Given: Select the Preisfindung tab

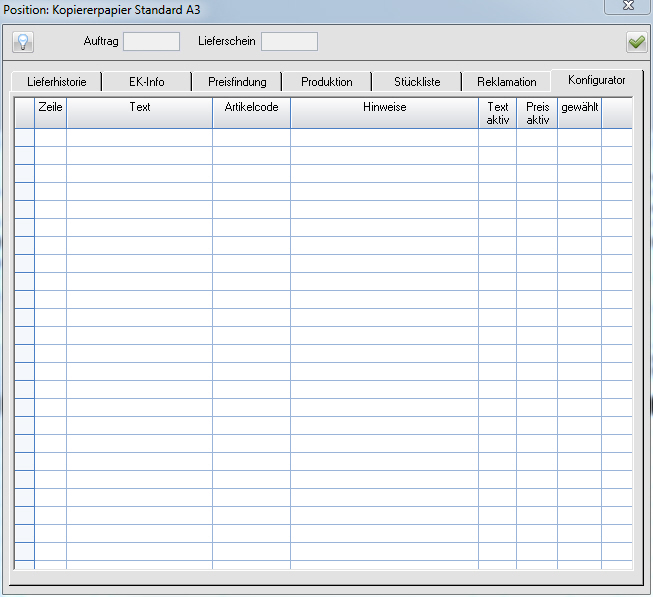Looking at the screenshot, I should 237,82.
